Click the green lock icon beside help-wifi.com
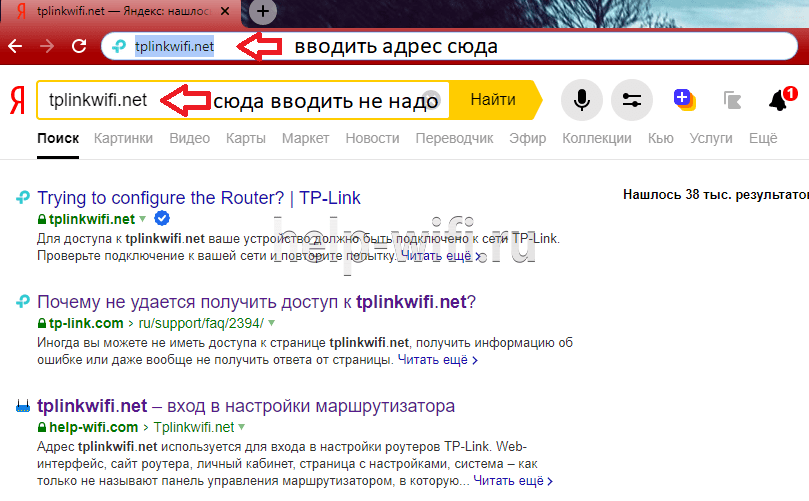This screenshot has width=809, height=501. pyautogui.click(x=42, y=427)
